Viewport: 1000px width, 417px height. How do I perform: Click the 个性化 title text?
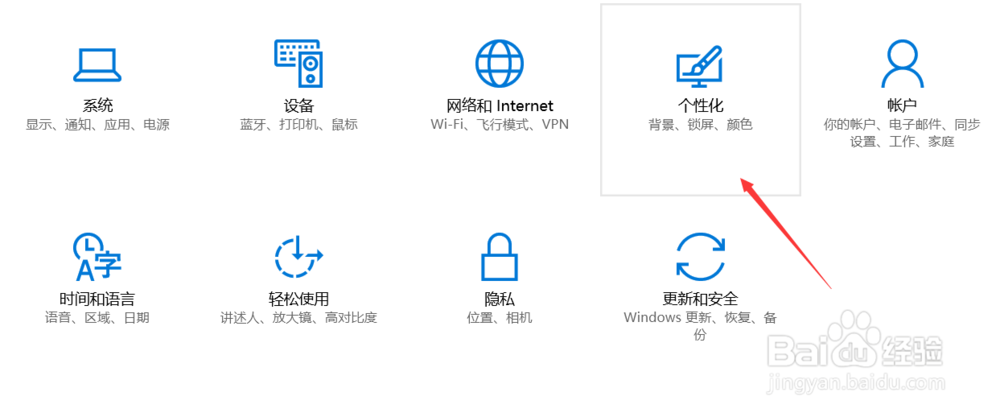coord(700,105)
